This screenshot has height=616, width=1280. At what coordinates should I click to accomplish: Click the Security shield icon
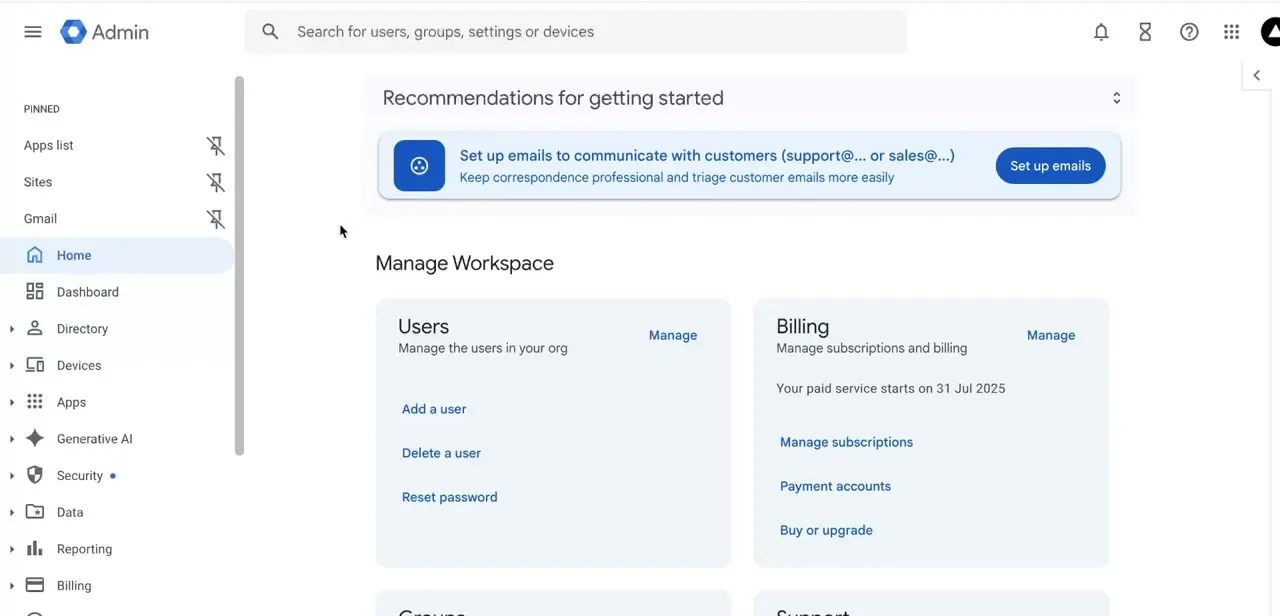point(35,475)
